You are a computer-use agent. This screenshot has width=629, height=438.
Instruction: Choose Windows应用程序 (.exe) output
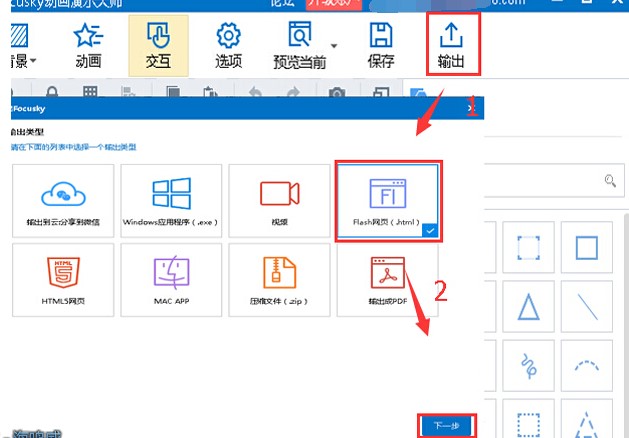171,201
